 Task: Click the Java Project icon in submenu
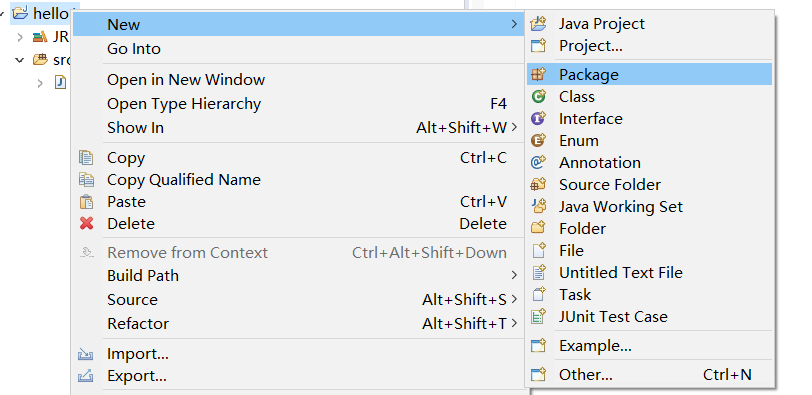coord(539,24)
